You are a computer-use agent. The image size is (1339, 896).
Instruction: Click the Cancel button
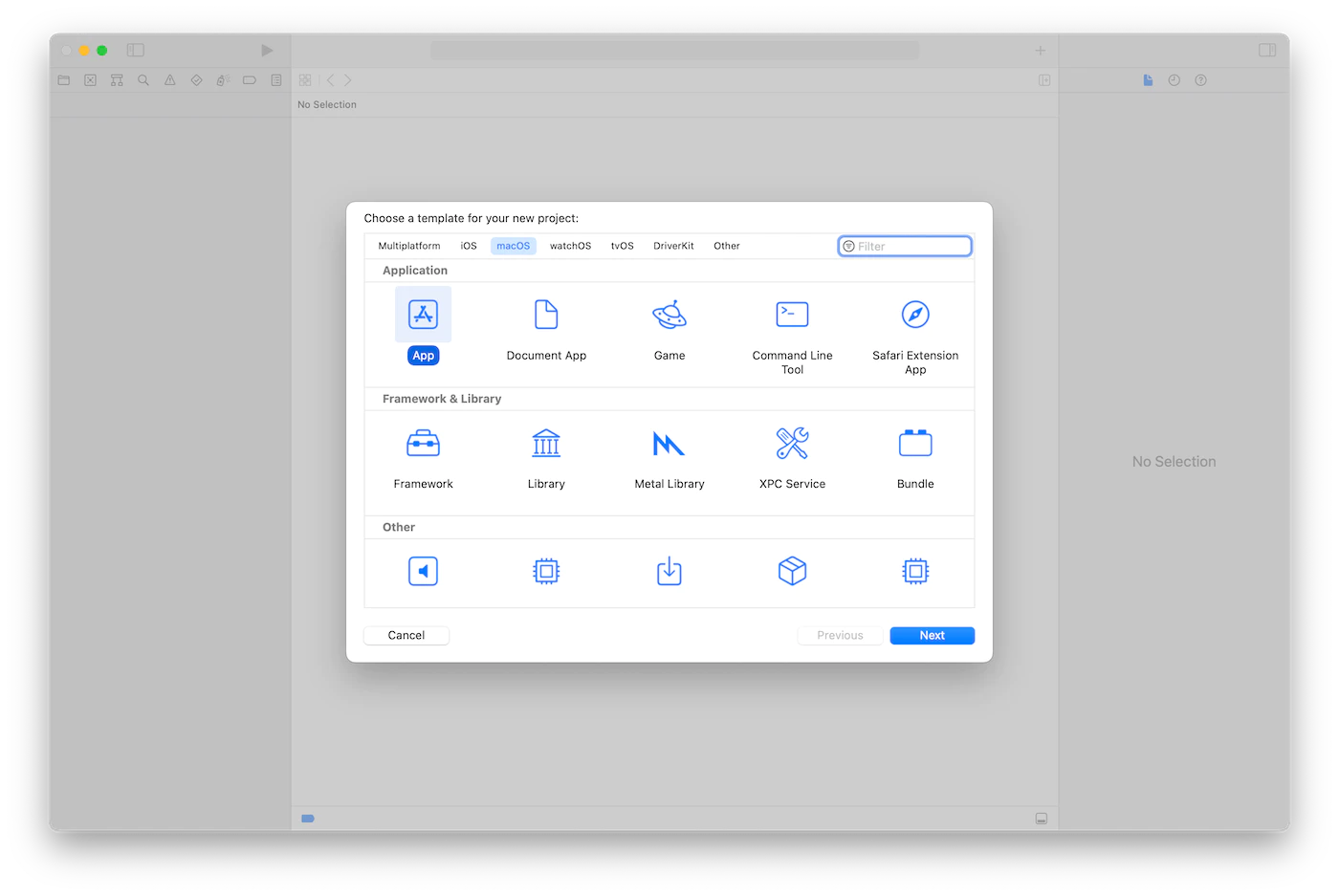click(406, 635)
